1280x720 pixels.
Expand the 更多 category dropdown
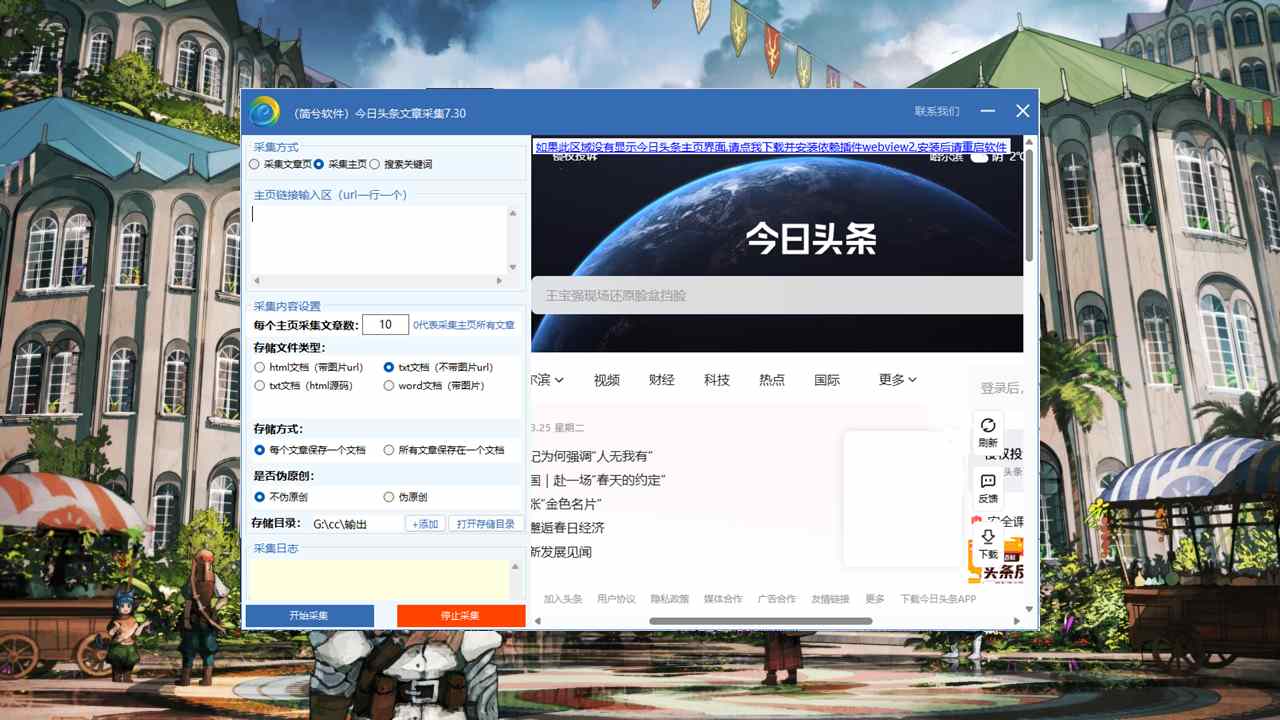[897, 380]
